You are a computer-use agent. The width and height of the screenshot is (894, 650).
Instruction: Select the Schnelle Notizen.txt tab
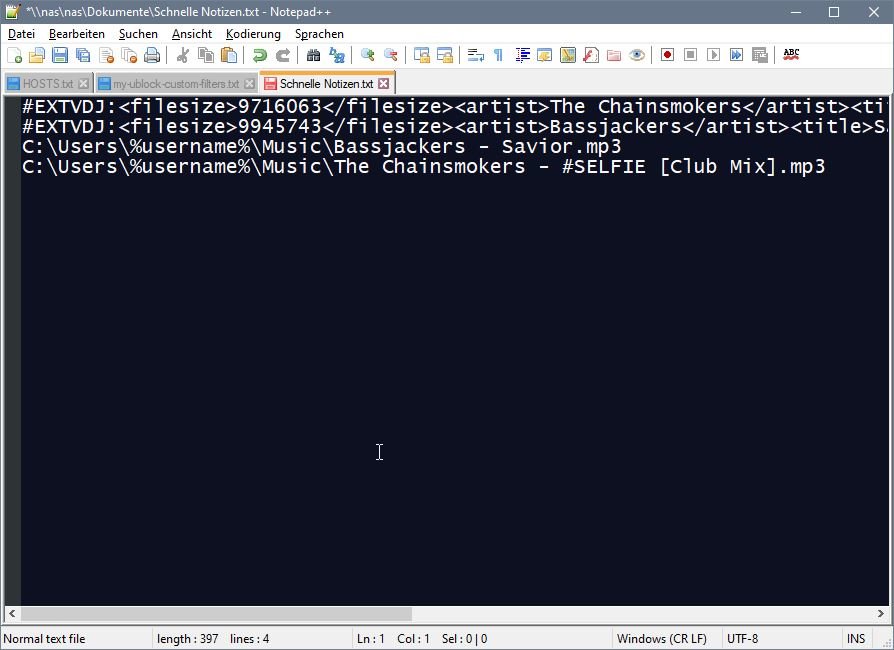coord(326,84)
